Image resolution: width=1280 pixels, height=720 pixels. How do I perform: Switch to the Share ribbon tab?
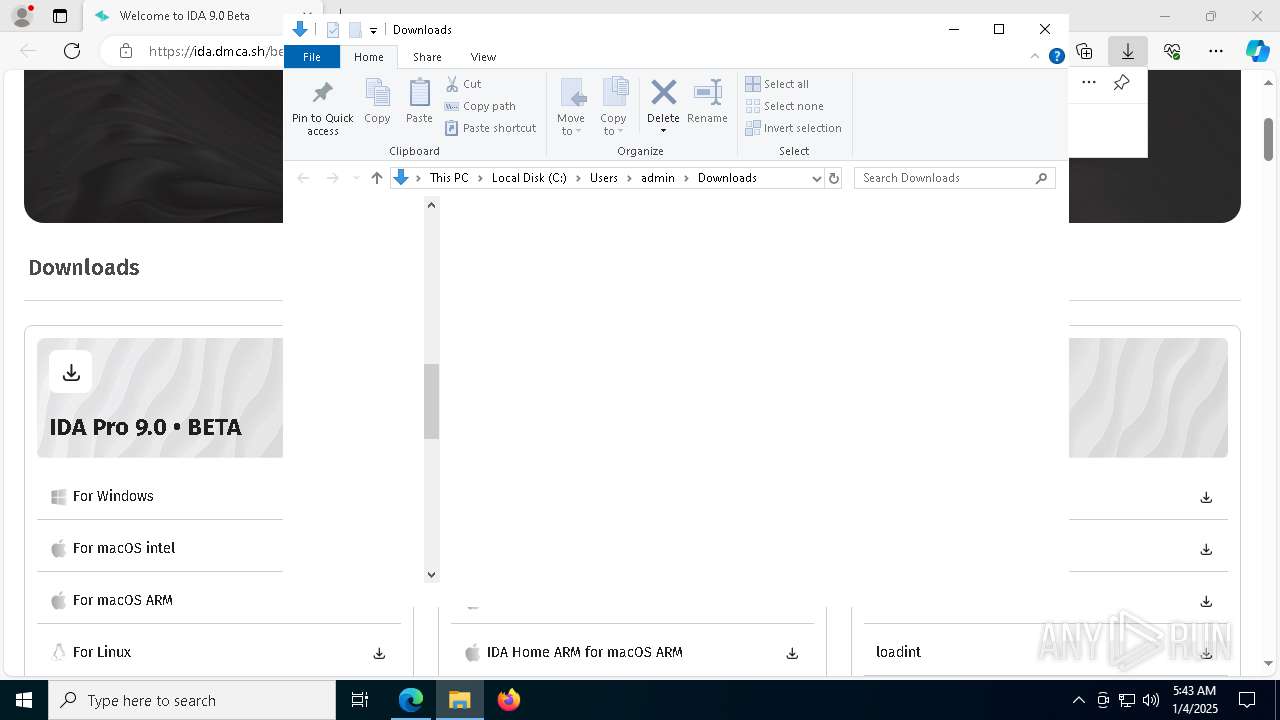[427, 57]
